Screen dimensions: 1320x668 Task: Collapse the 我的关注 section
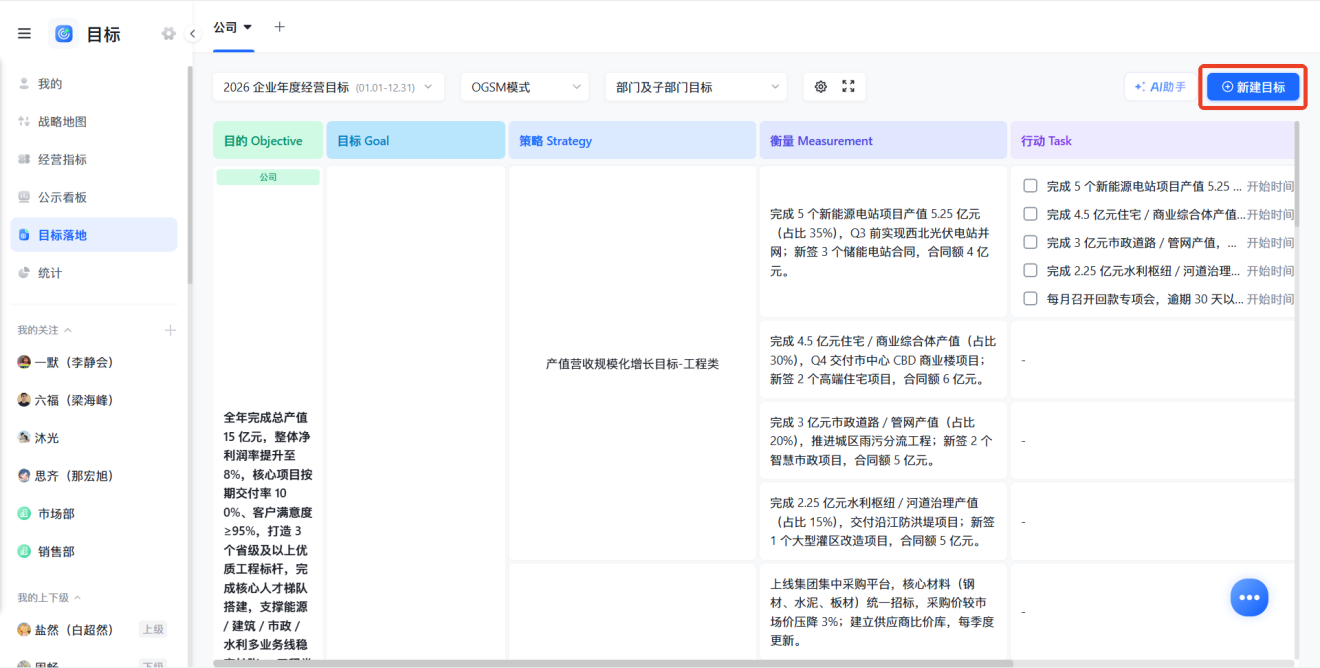[68, 330]
